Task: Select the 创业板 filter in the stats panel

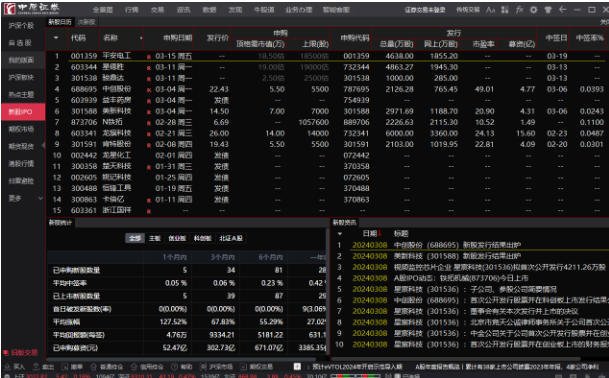Action: tap(177, 238)
